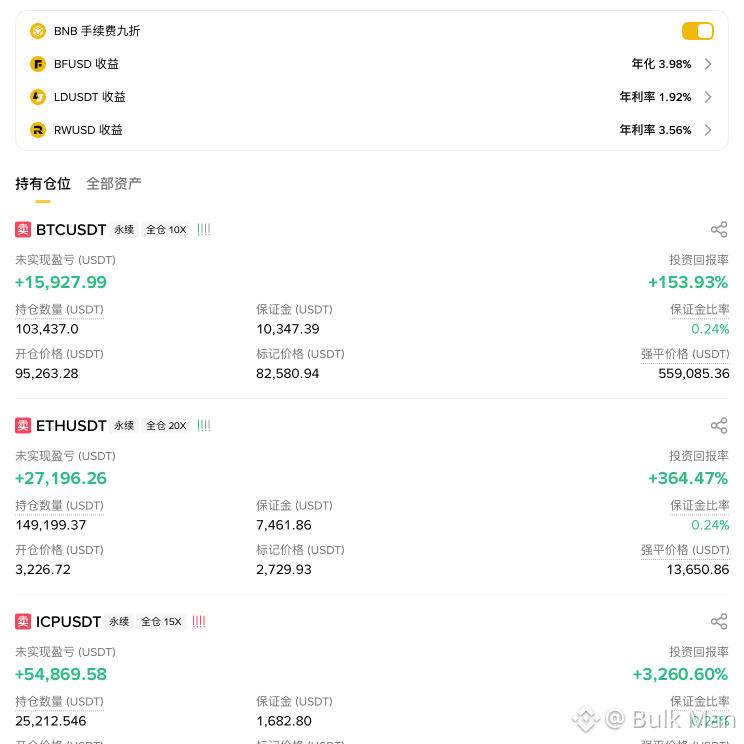
Task: Click ETHUSDT unrealized PnL +27,196.26
Action: point(61,478)
